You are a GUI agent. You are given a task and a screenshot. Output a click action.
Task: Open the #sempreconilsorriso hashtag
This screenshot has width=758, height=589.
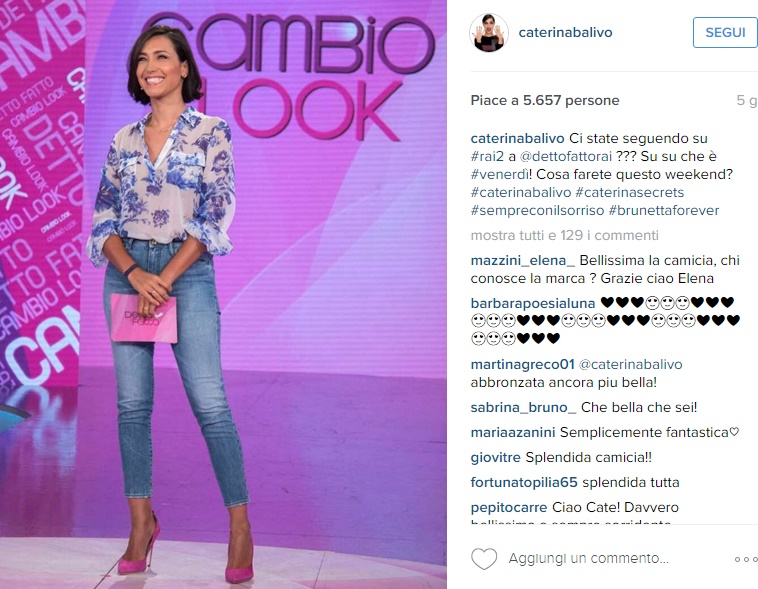[x=537, y=210]
